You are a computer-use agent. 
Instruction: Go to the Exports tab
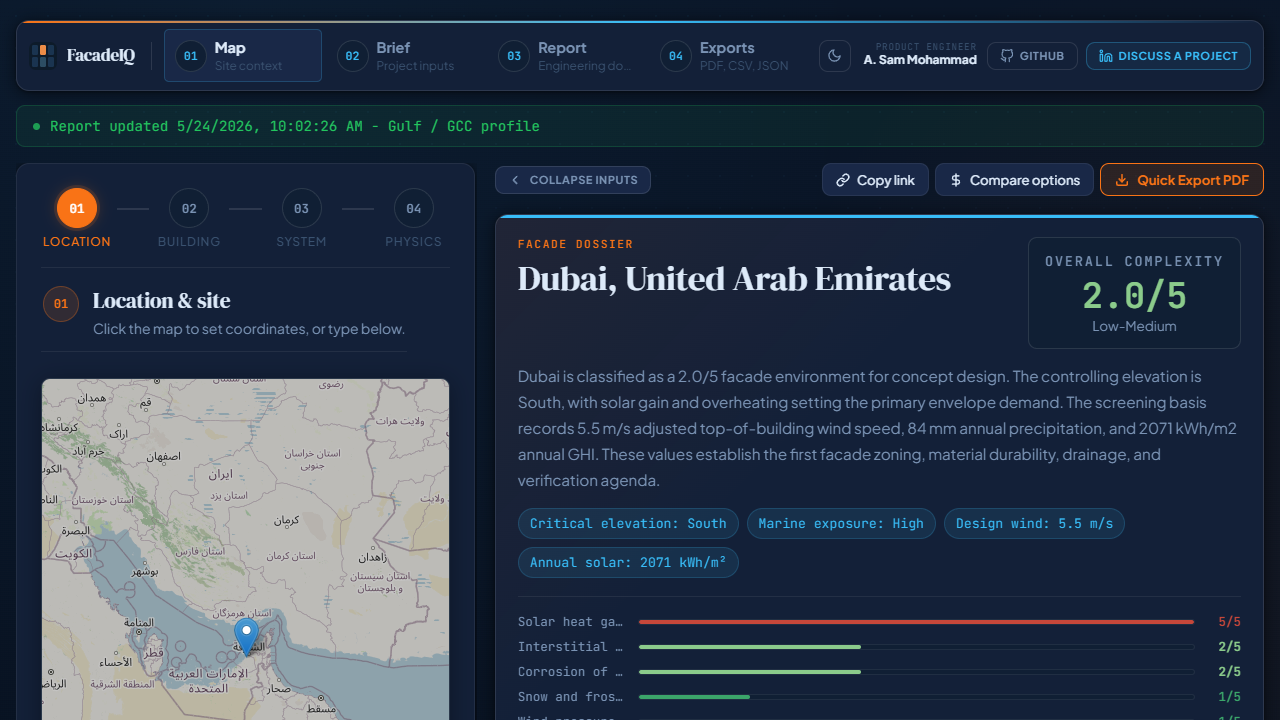(x=728, y=56)
